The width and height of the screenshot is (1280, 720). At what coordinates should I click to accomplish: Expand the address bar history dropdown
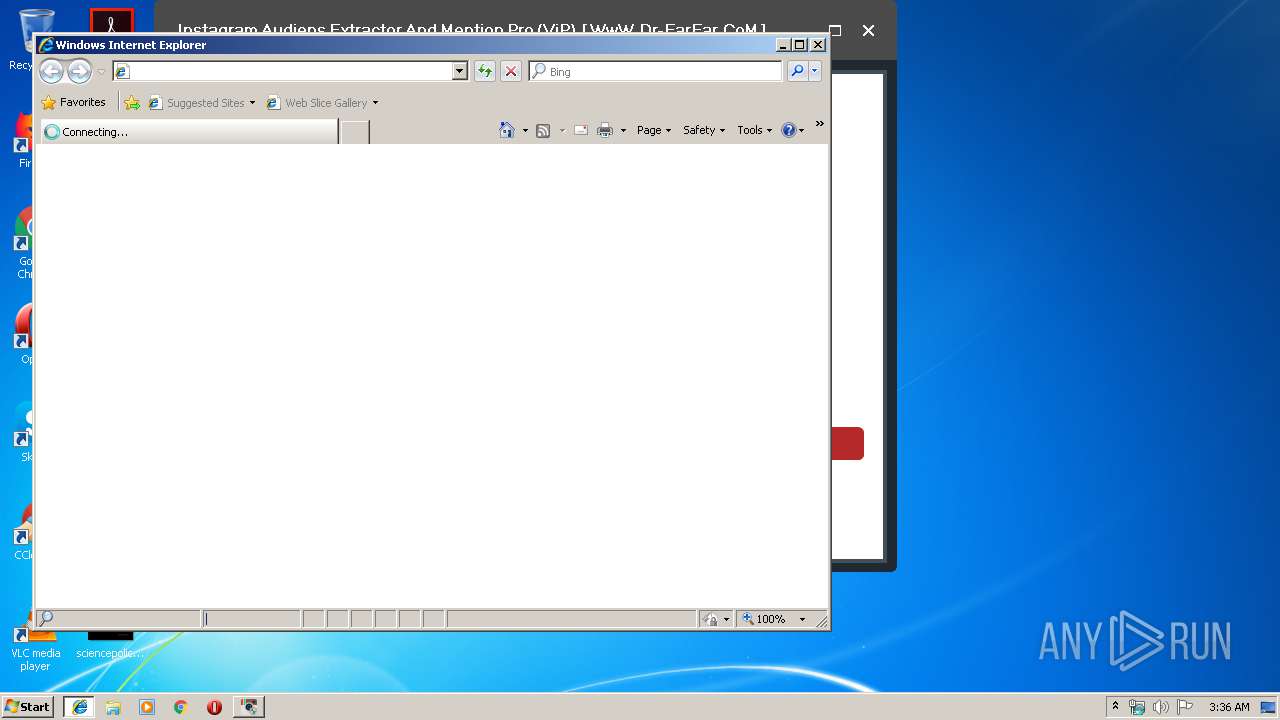coord(460,71)
